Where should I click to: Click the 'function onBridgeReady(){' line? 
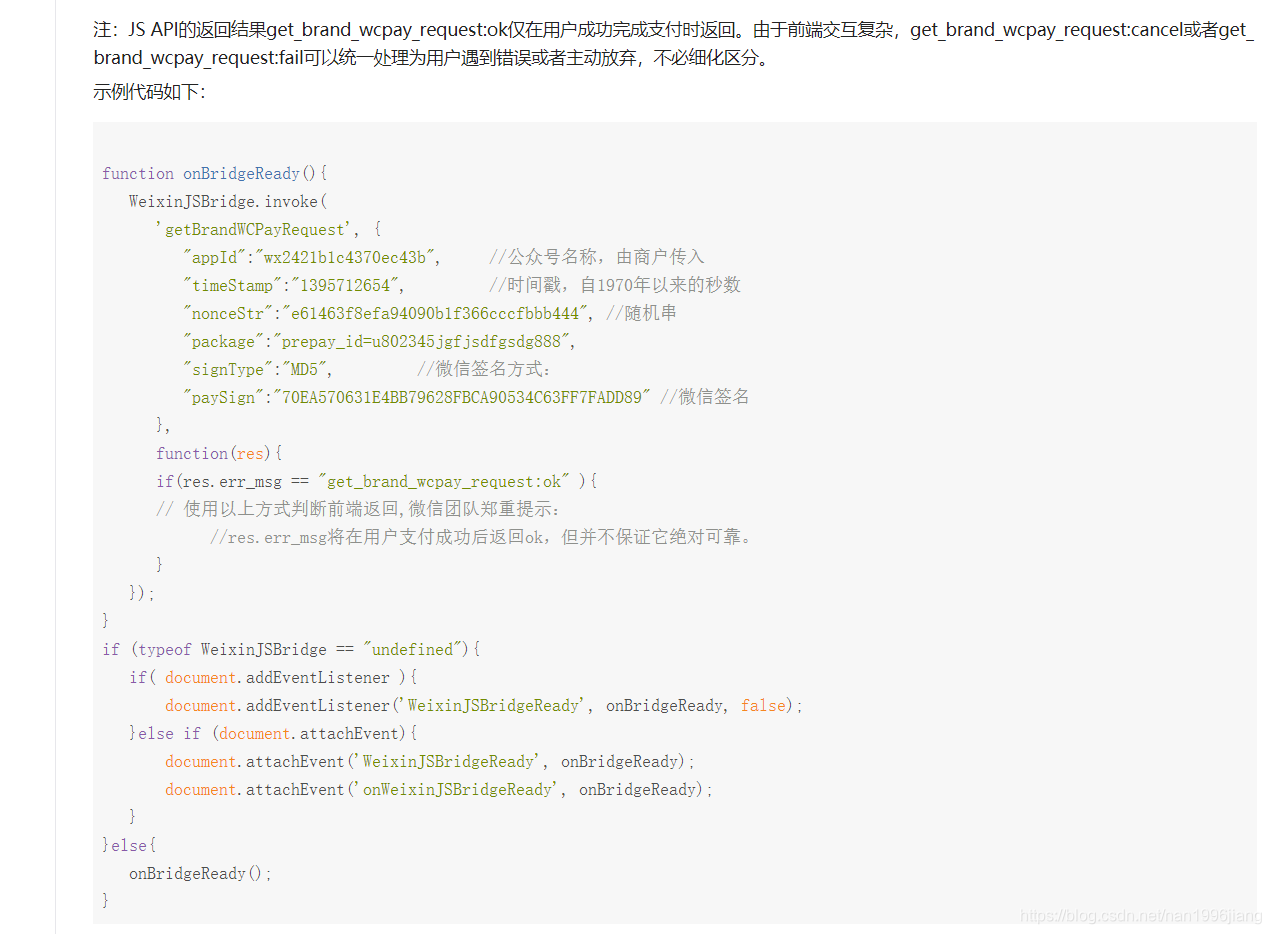point(215,173)
